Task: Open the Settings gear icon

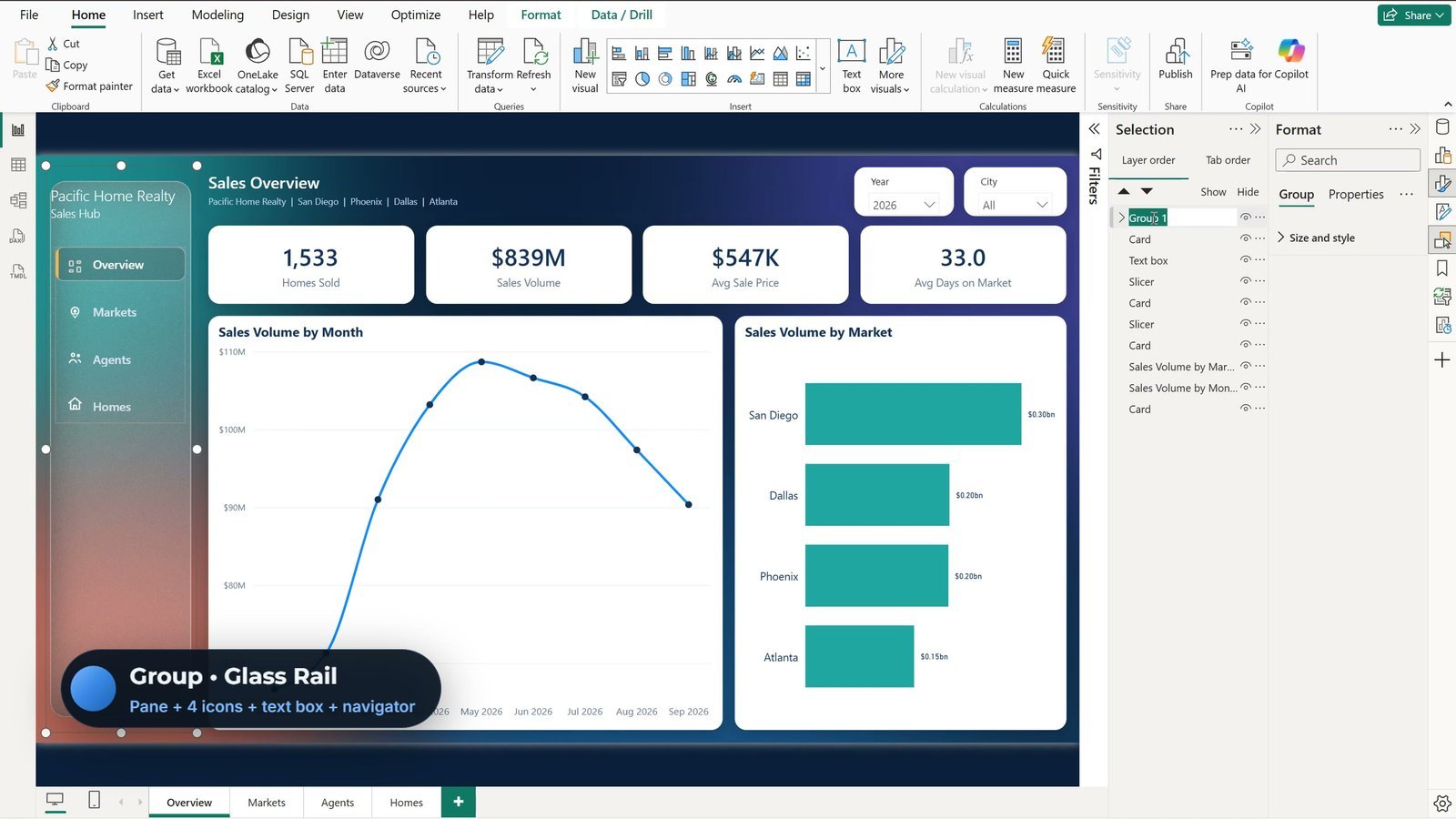Action: (1442, 803)
